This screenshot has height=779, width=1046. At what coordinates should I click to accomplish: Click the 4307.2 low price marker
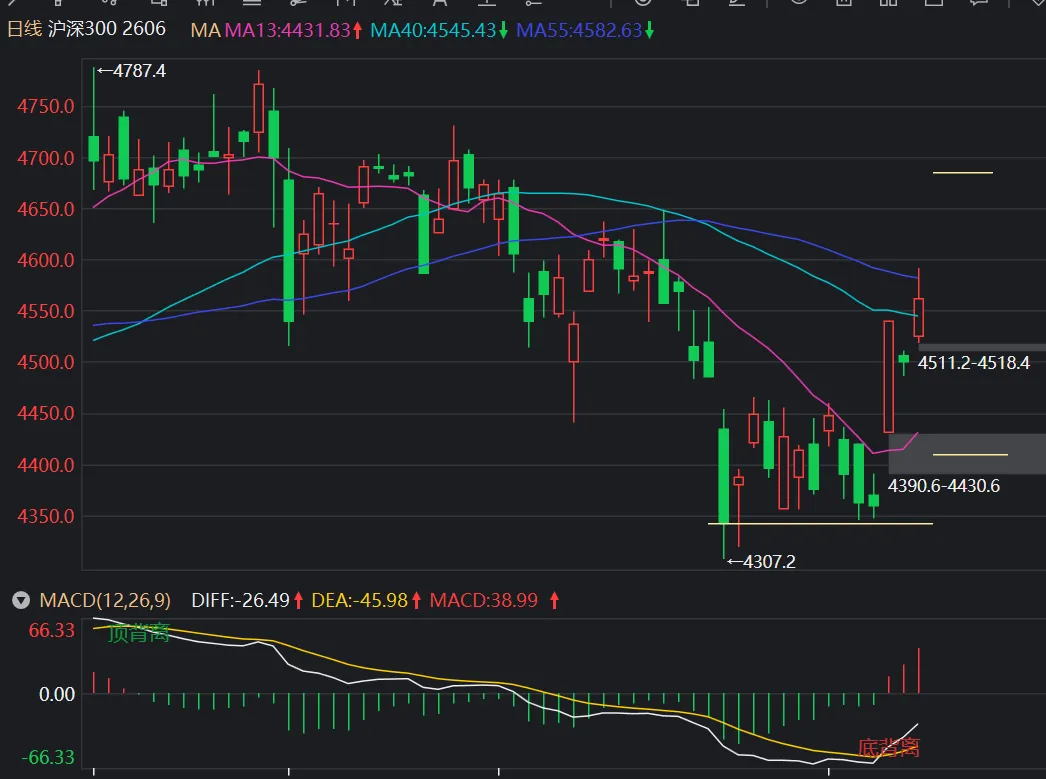[x=761, y=562]
